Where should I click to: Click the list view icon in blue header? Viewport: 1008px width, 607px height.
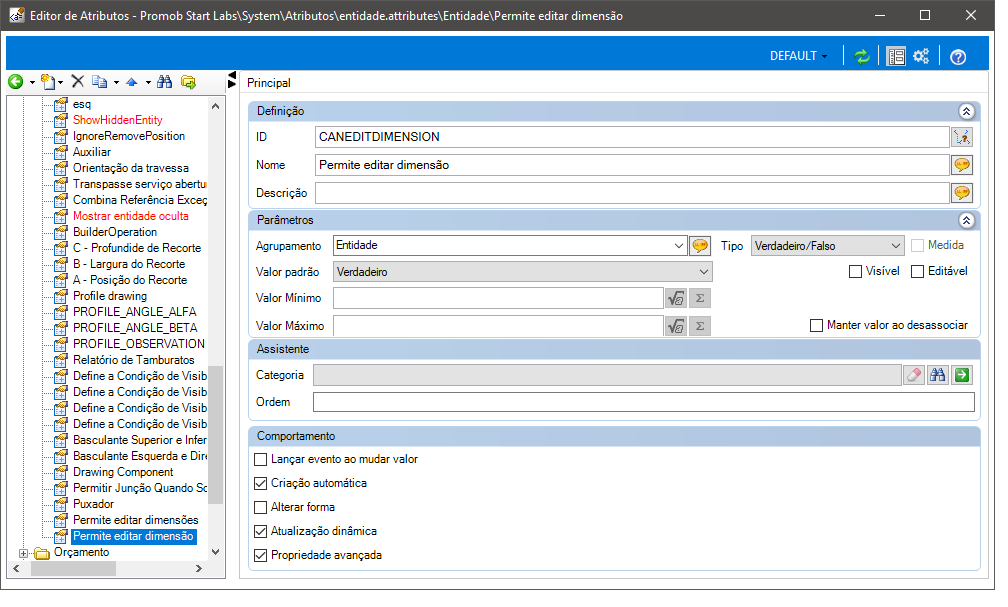(x=896, y=57)
